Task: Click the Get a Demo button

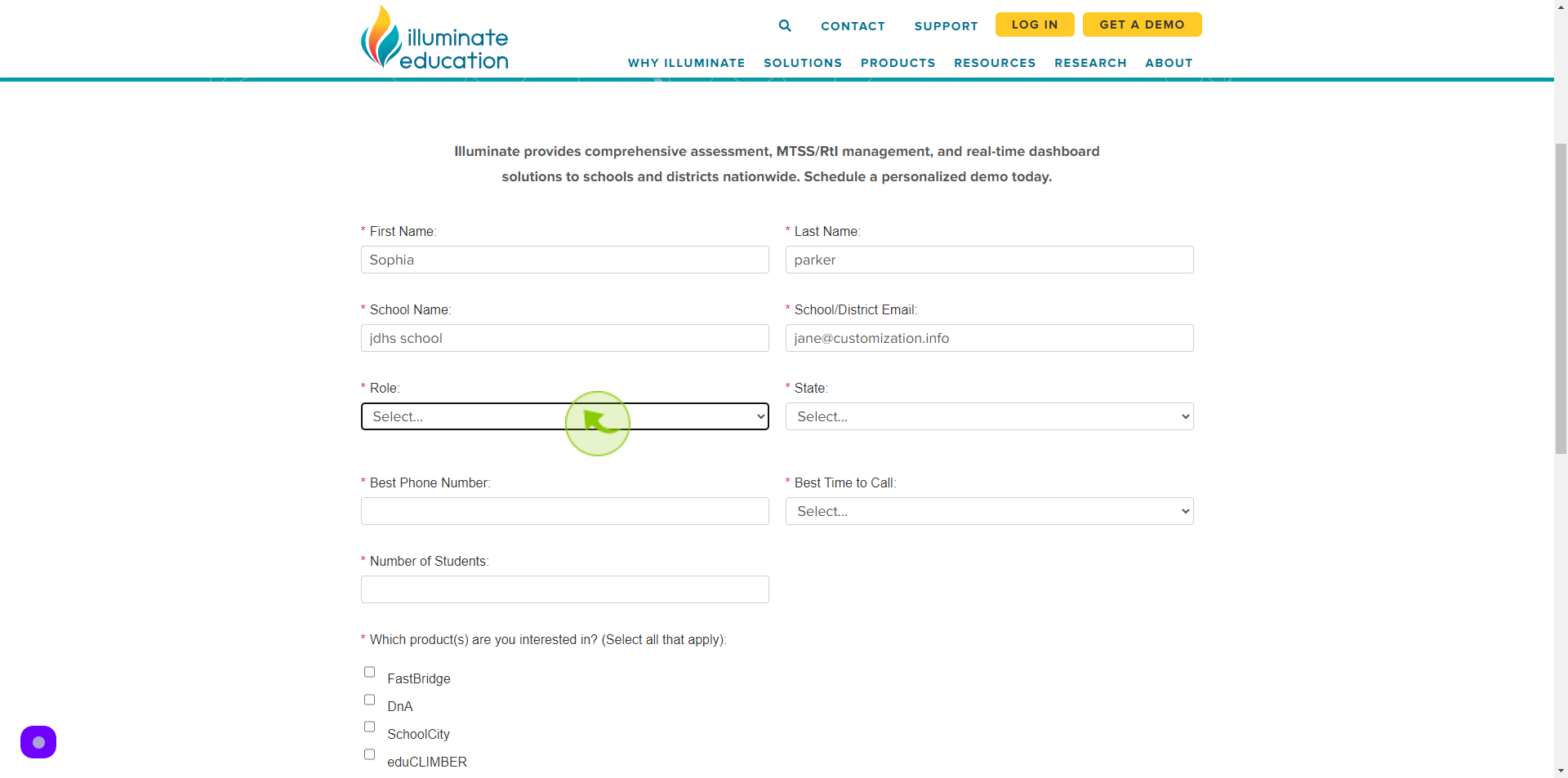Action: point(1142,24)
